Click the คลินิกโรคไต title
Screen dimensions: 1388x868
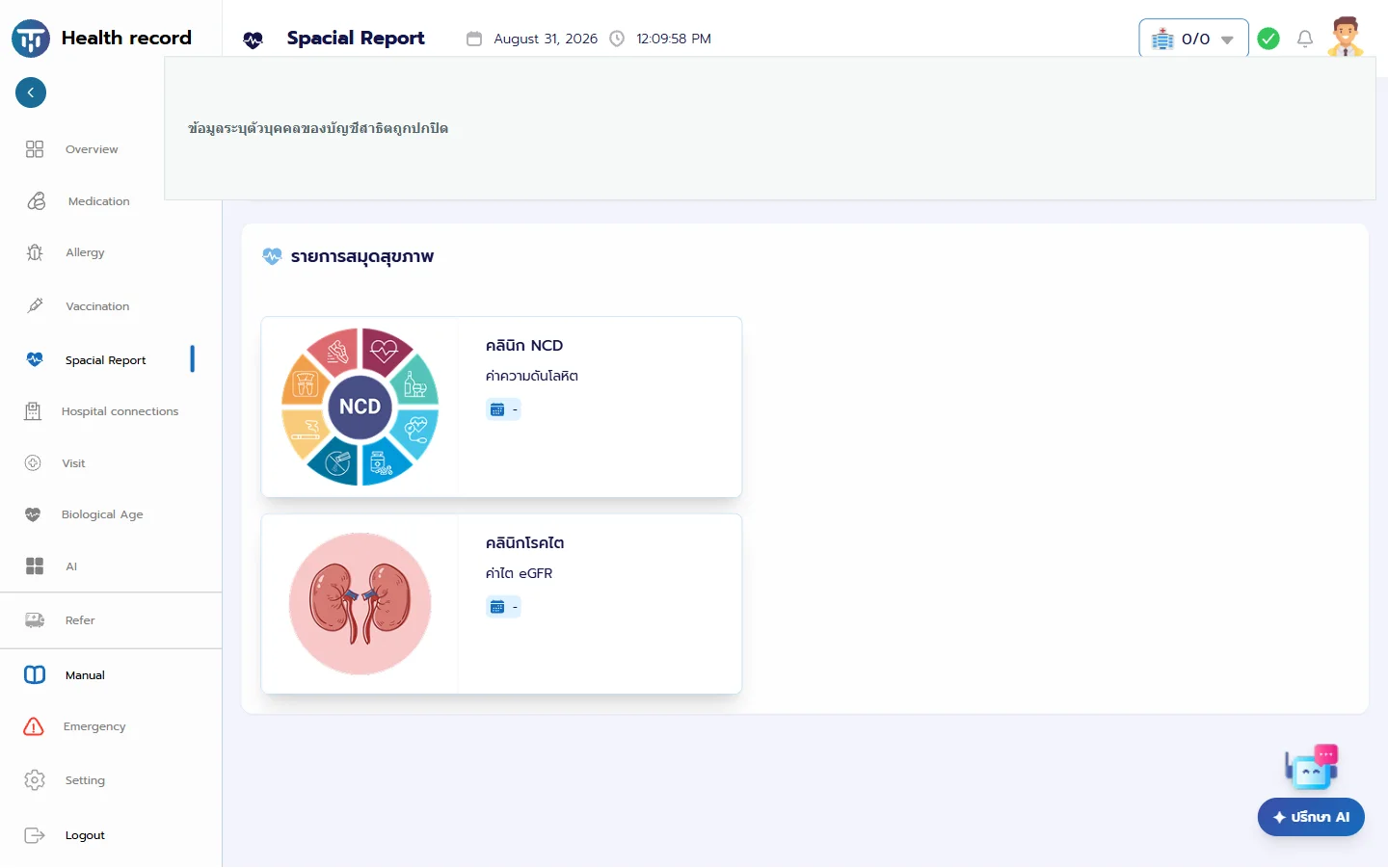(525, 542)
